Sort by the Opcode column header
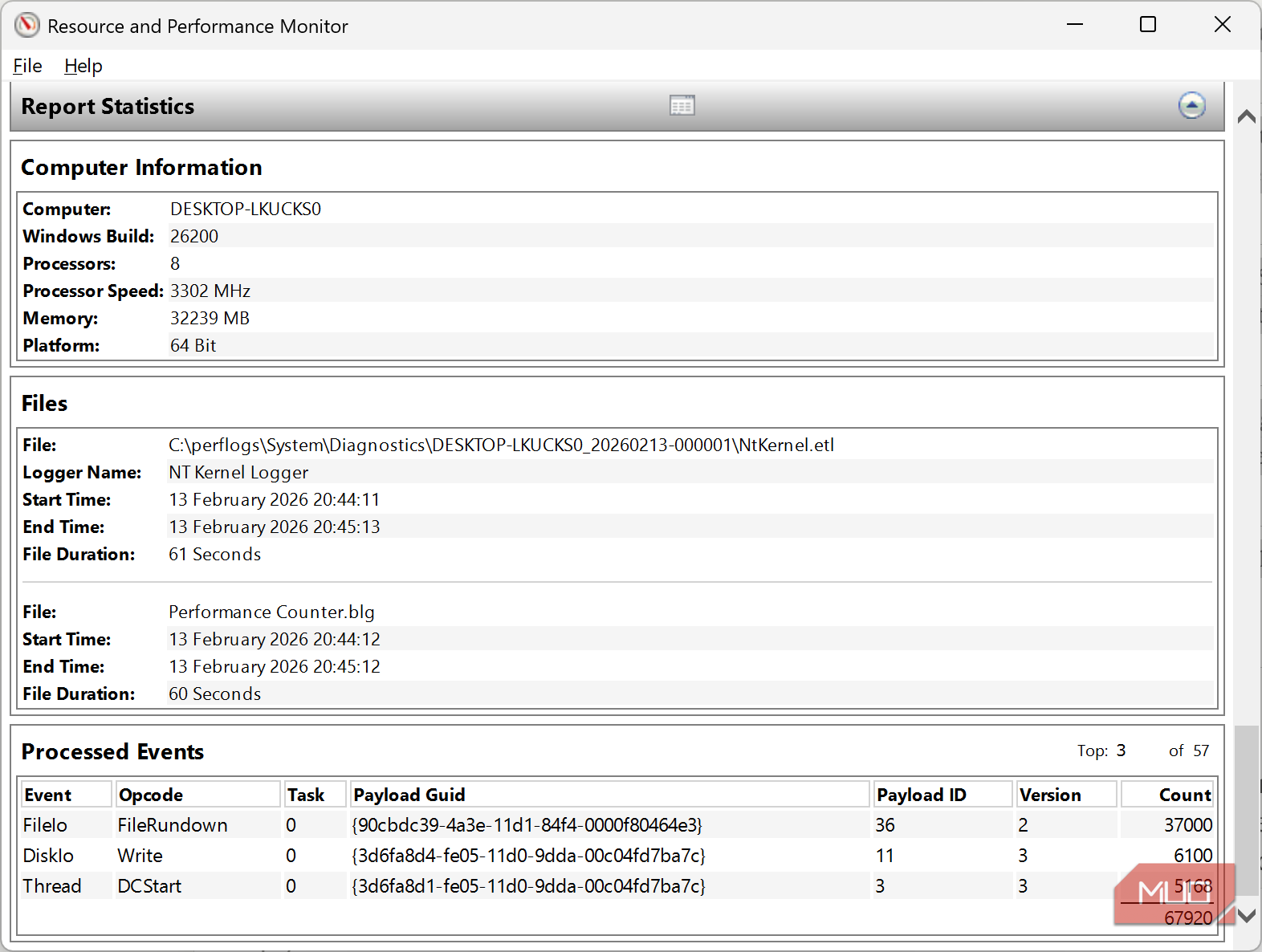The image size is (1262, 952). [197, 795]
